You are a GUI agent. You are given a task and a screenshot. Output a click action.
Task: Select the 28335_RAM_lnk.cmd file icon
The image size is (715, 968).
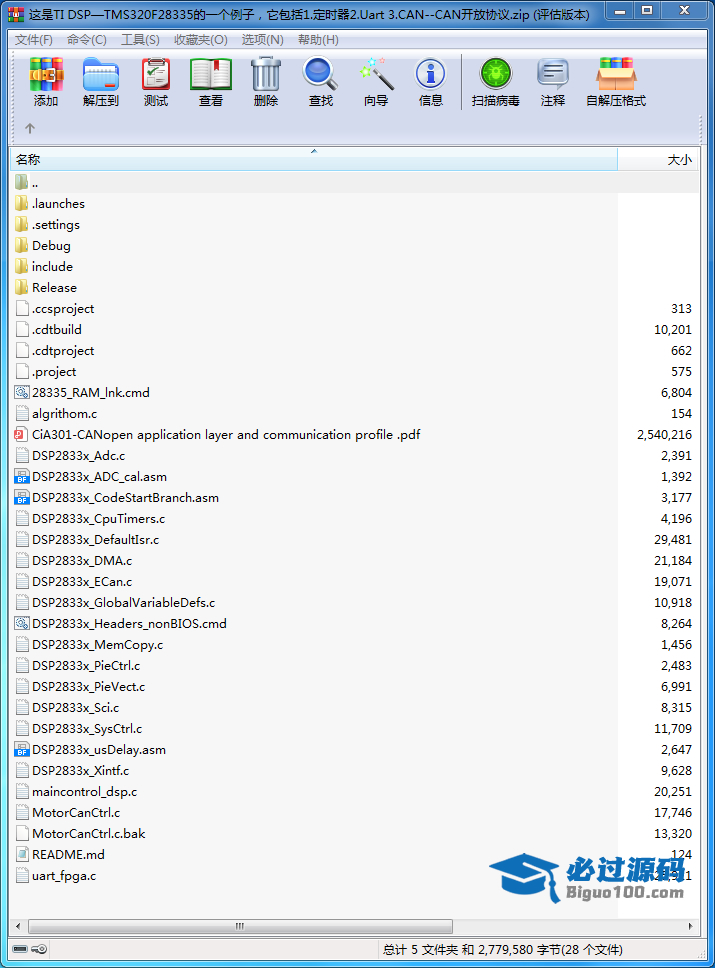(22, 392)
